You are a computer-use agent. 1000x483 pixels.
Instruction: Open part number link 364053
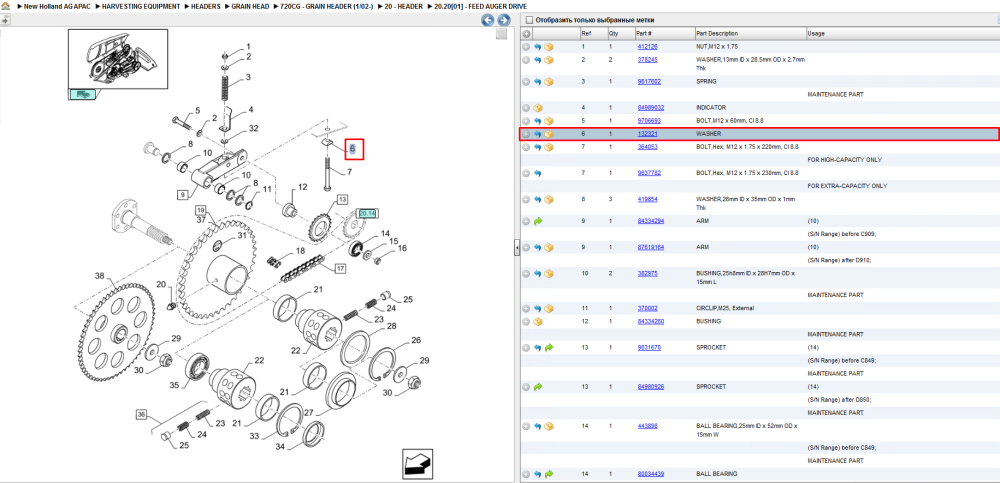pos(647,147)
